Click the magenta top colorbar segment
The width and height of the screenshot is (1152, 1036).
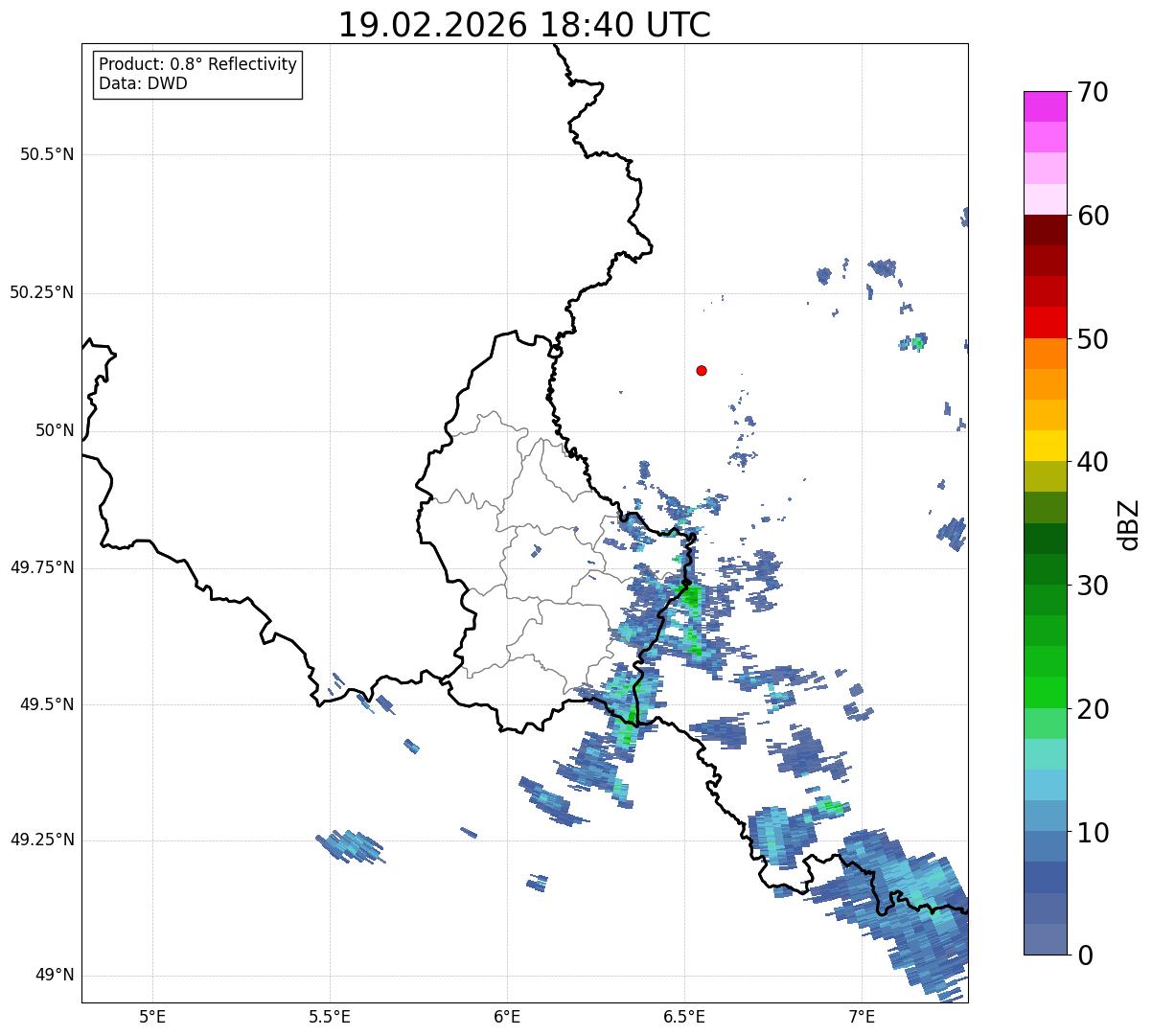tap(1045, 106)
